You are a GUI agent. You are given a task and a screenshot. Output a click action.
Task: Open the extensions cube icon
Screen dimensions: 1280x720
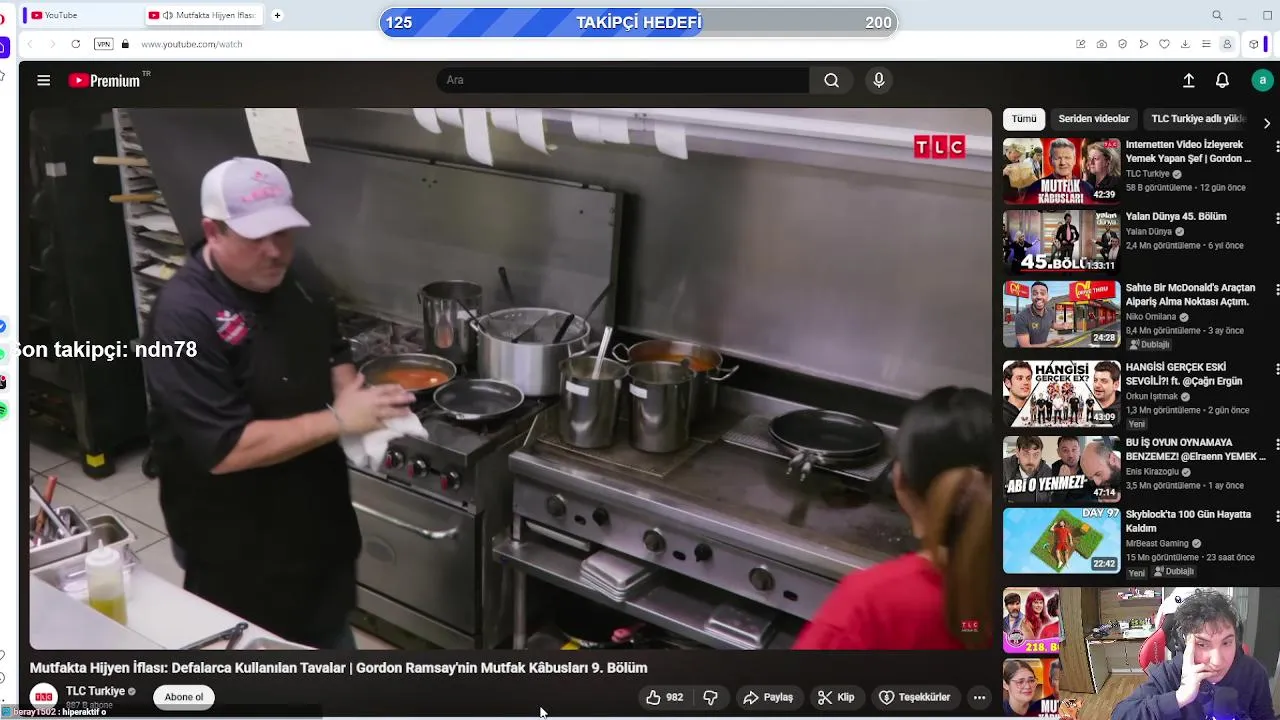pyautogui.click(x=1254, y=44)
